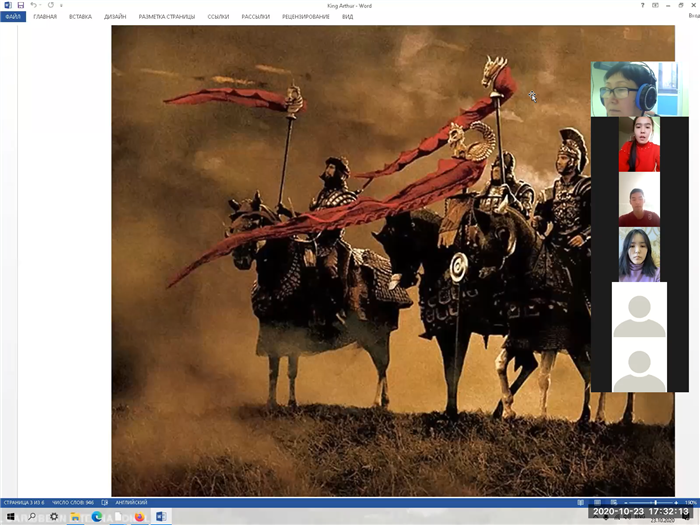Click the zoom slider in status bar

pos(655,502)
